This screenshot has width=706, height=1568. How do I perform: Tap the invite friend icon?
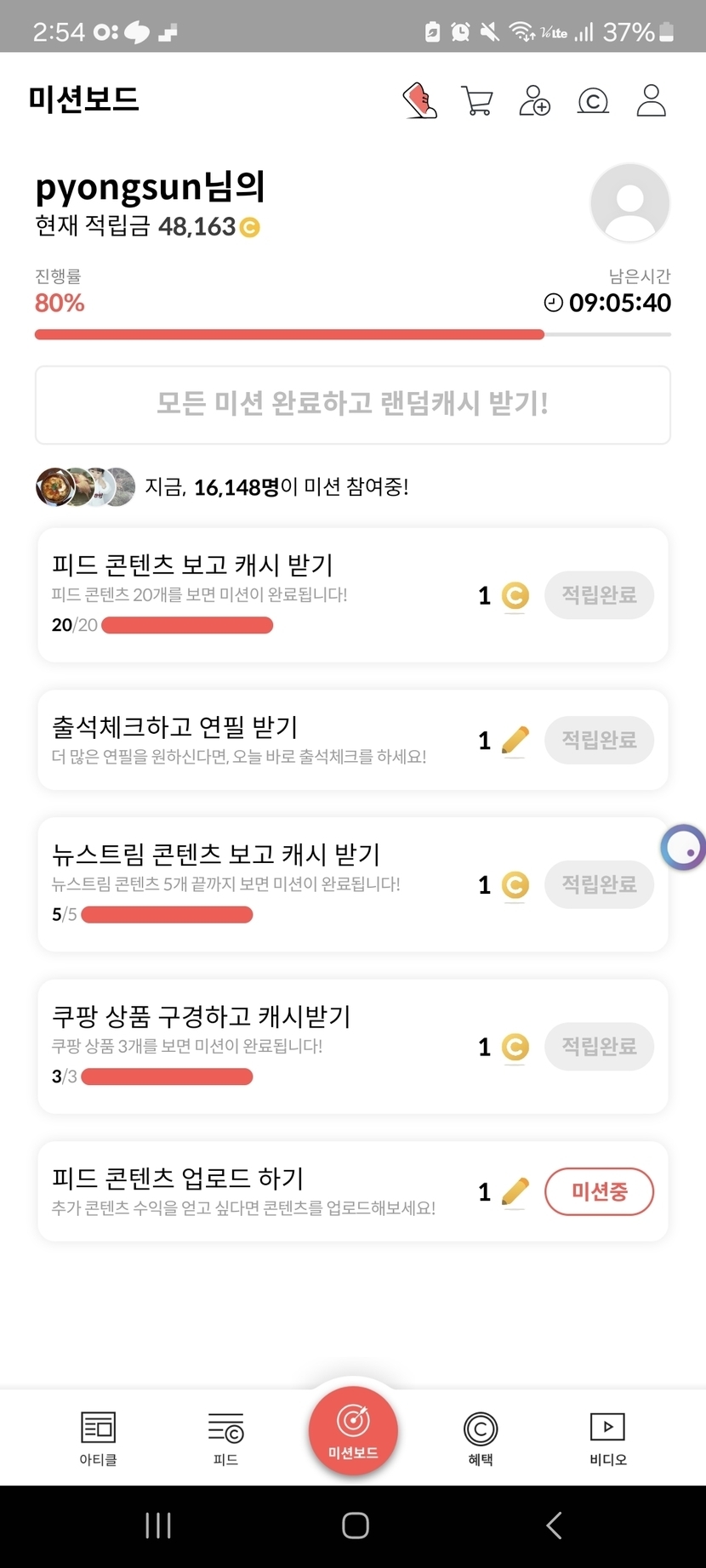(x=534, y=100)
